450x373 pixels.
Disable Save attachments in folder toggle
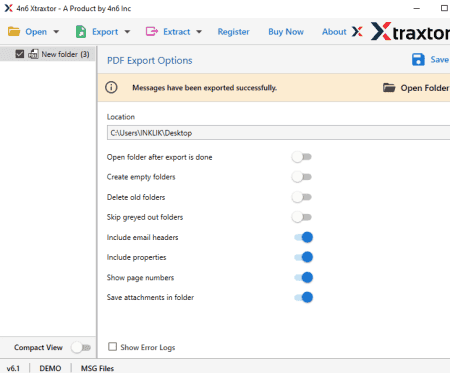[x=304, y=297]
